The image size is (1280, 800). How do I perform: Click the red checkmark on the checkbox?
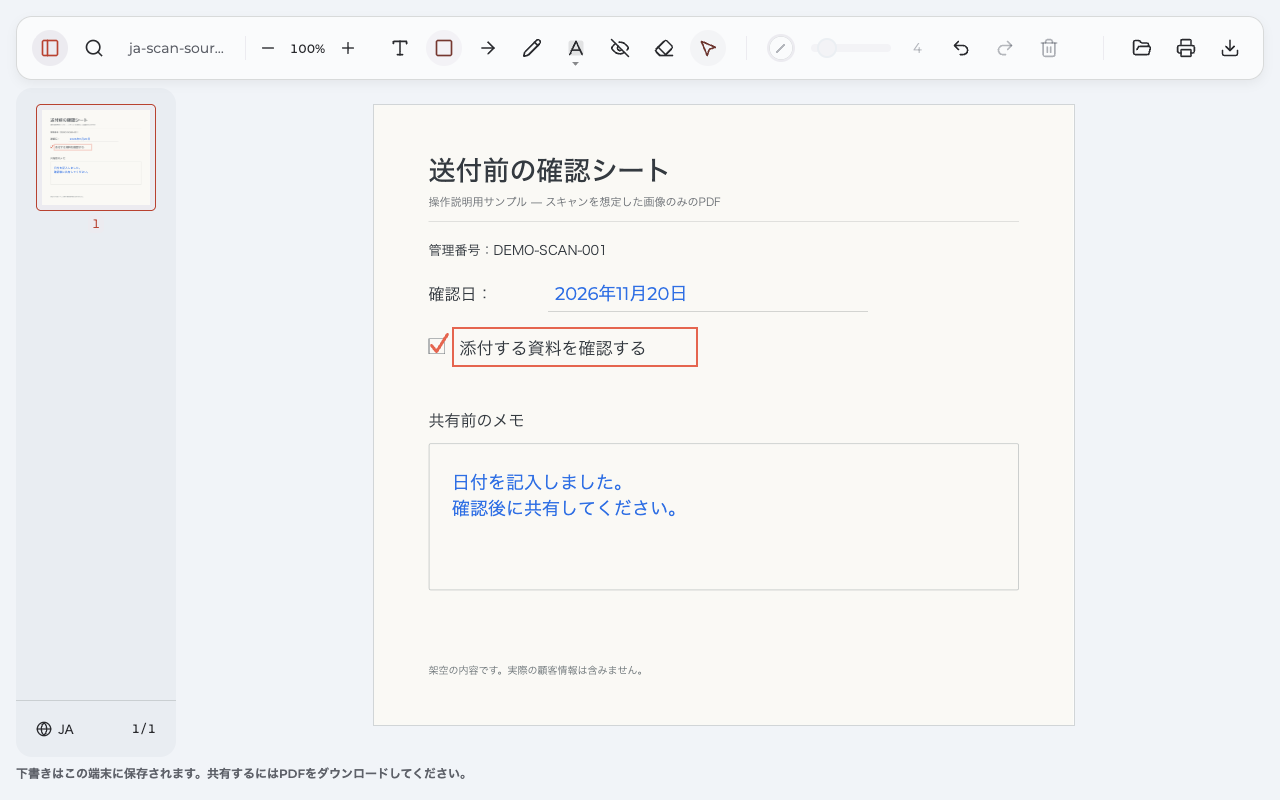[439, 343]
